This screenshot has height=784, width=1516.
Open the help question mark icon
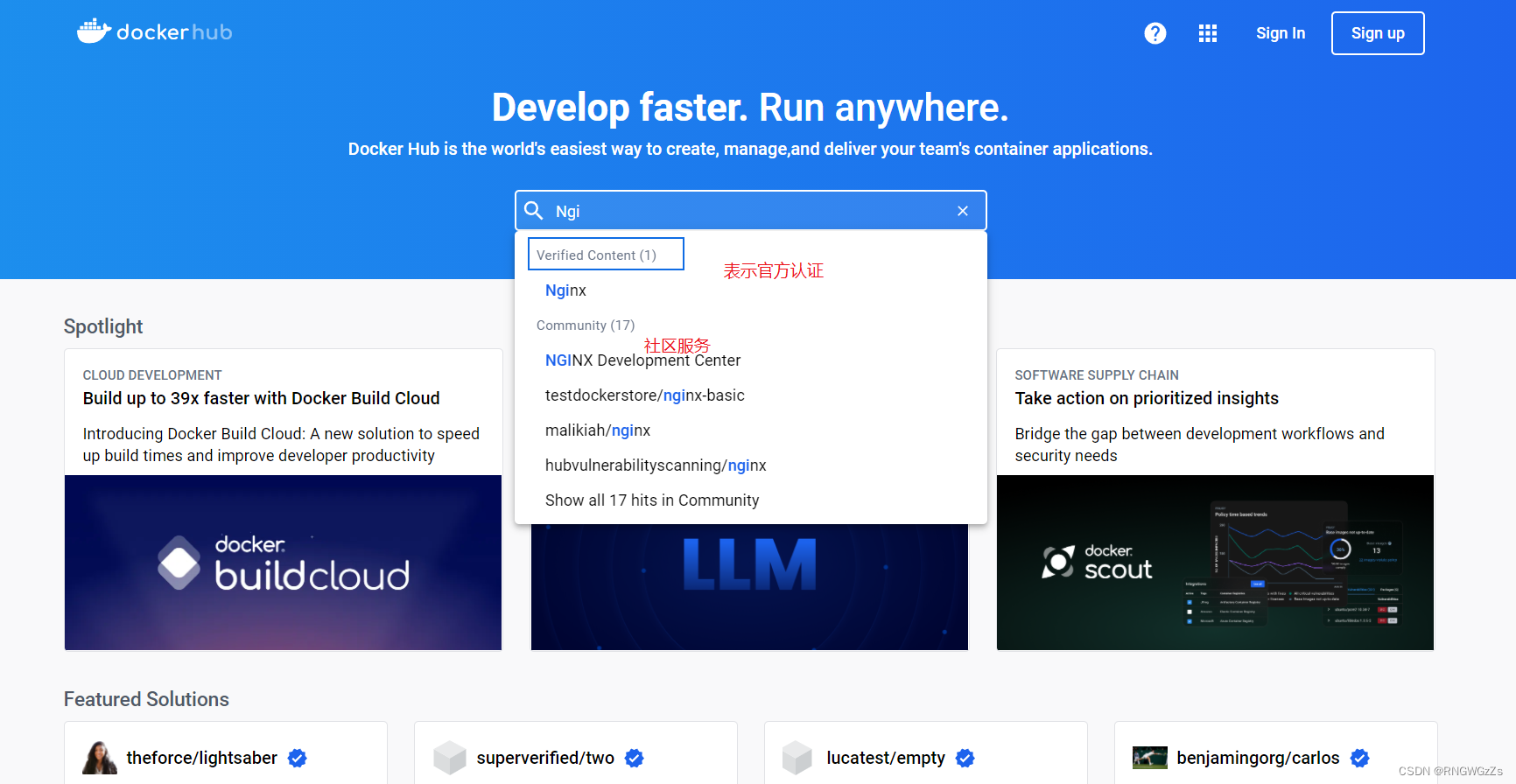(1155, 33)
